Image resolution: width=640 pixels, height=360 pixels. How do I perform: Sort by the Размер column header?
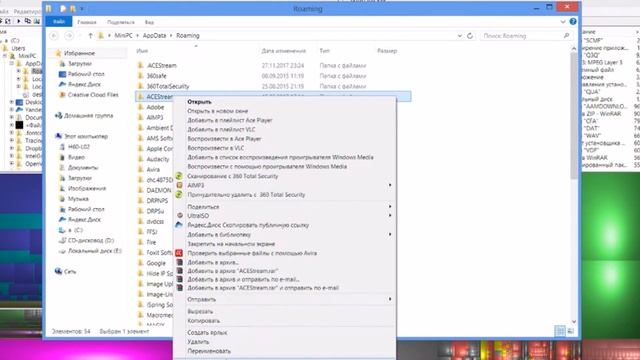click(387, 51)
